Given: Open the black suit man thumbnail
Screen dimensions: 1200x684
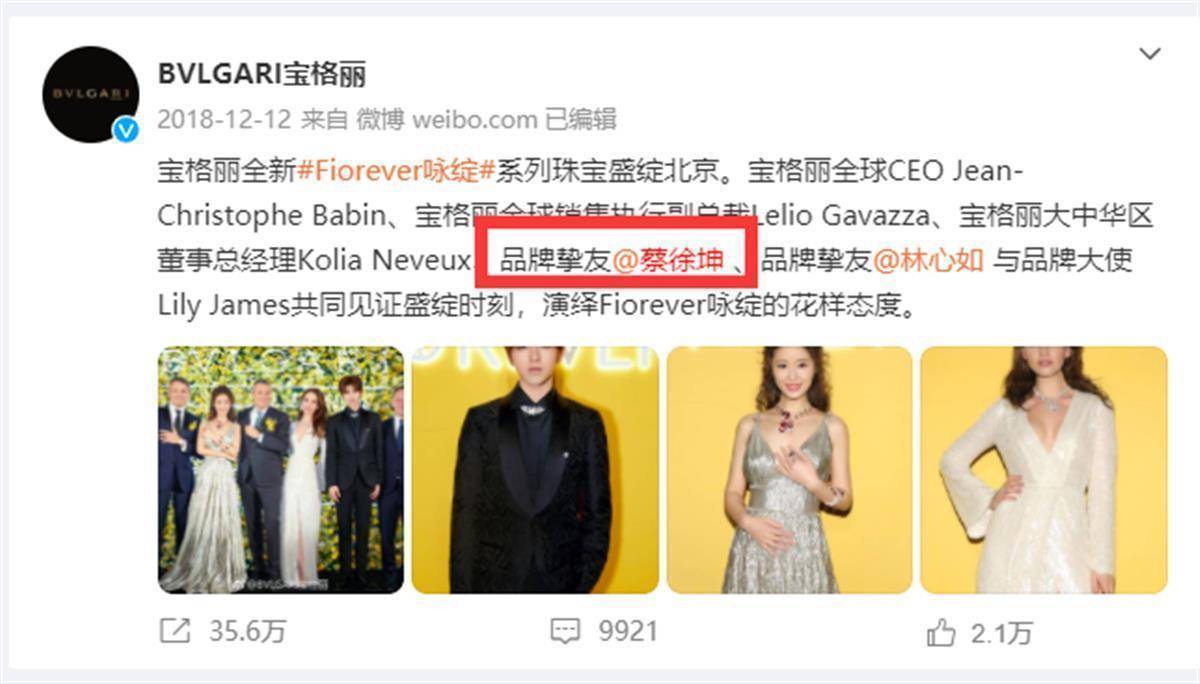Looking at the screenshot, I should 535,470.
